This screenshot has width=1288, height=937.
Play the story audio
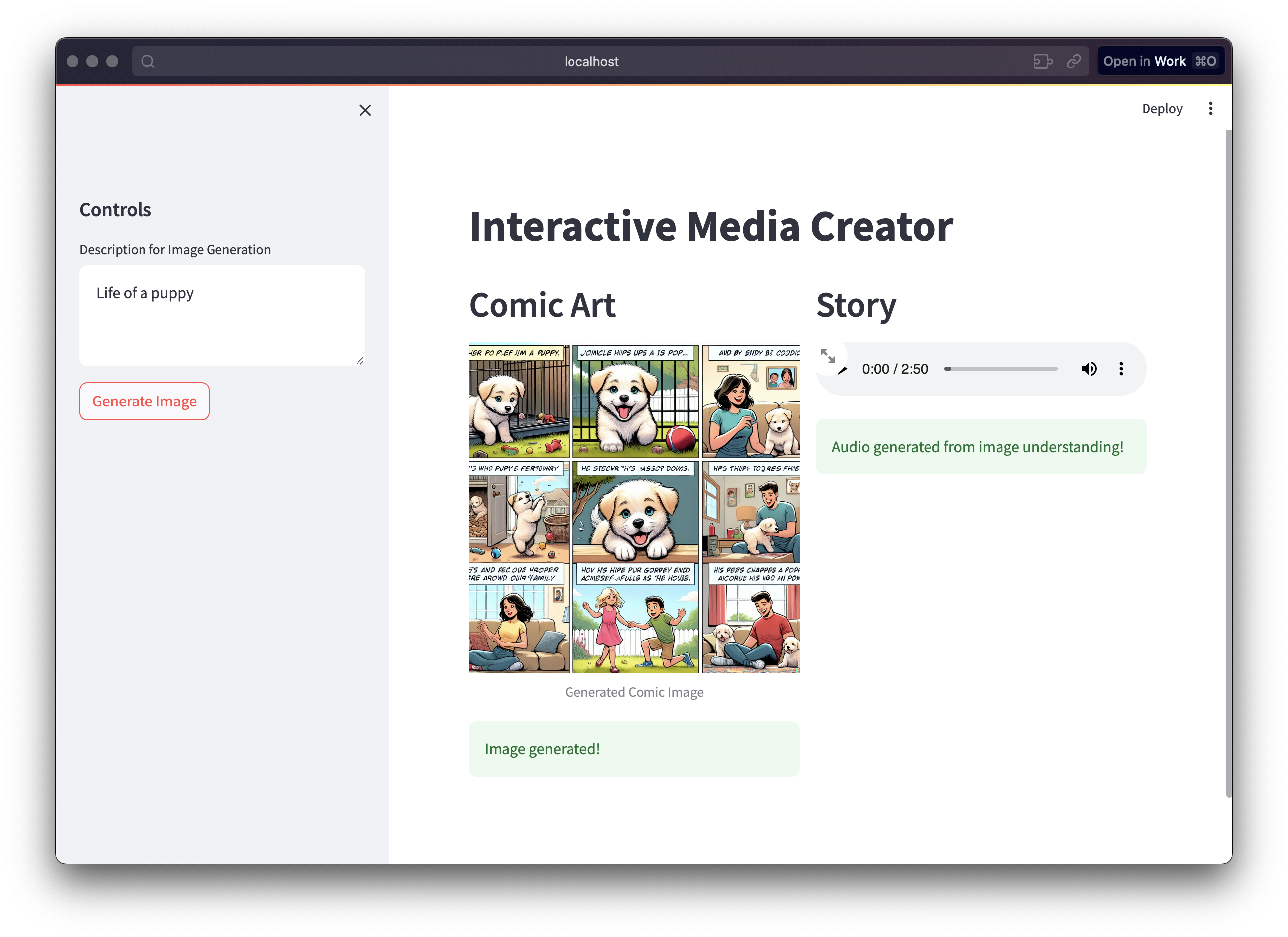coord(843,370)
